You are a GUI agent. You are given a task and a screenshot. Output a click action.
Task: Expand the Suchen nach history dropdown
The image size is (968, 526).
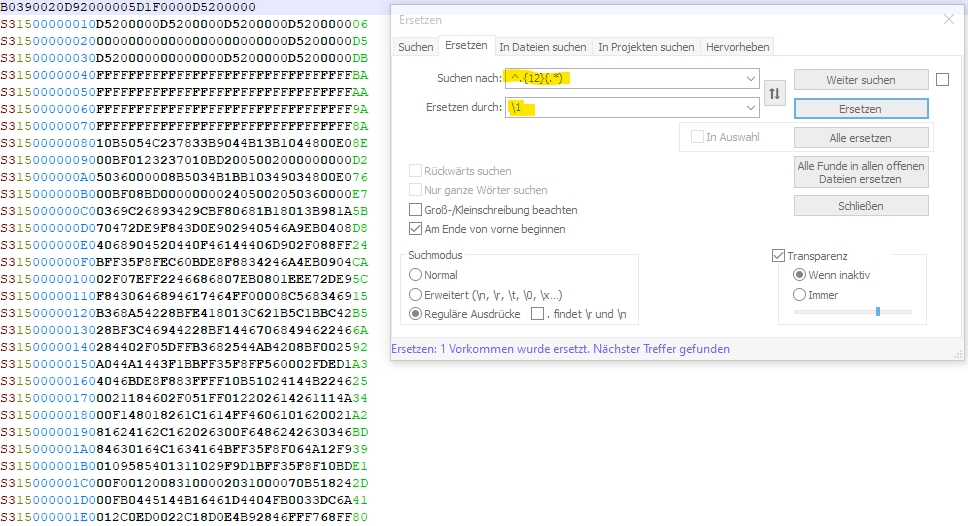tap(751, 79)
